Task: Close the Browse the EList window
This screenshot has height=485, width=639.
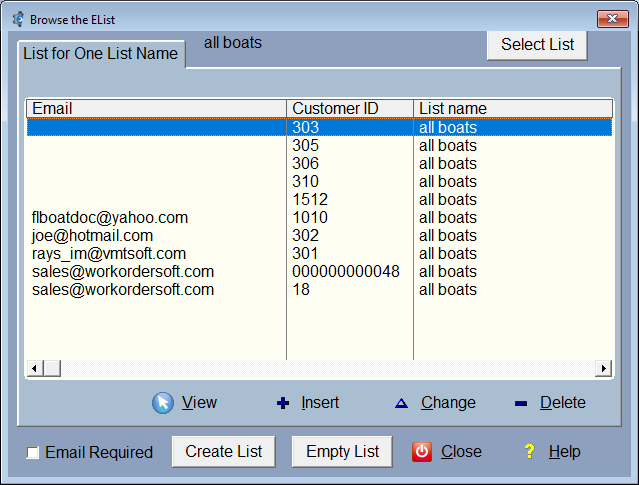Action: [x=613, y=19]
